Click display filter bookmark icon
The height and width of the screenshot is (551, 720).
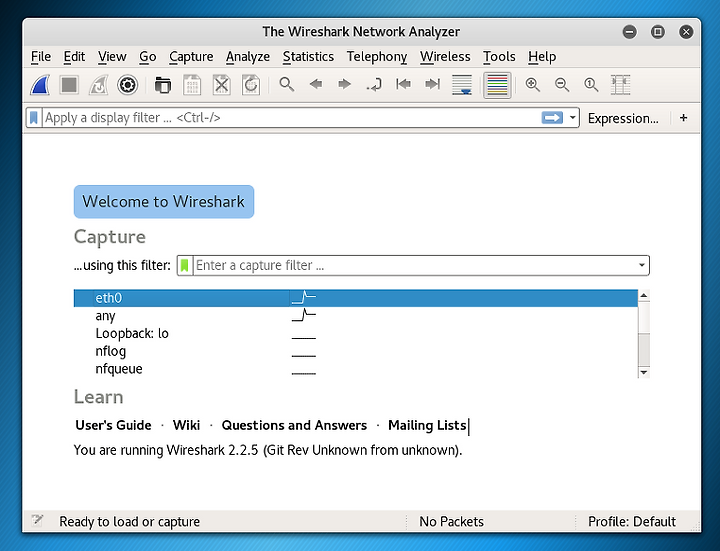coord(34,118)
